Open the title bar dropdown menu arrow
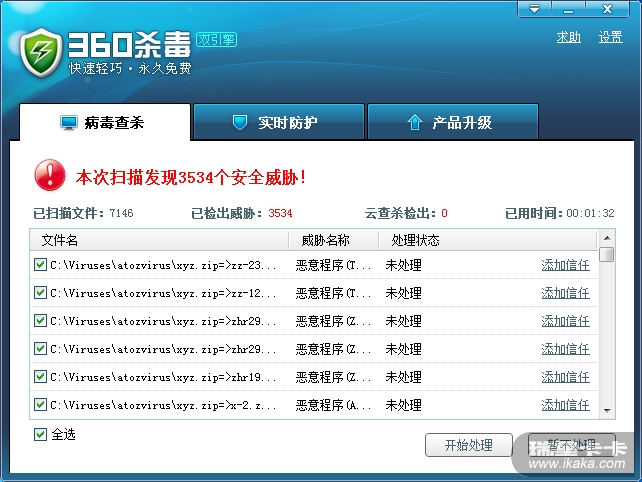This screenshot has height=482, width=642. (x=534, y=9)
